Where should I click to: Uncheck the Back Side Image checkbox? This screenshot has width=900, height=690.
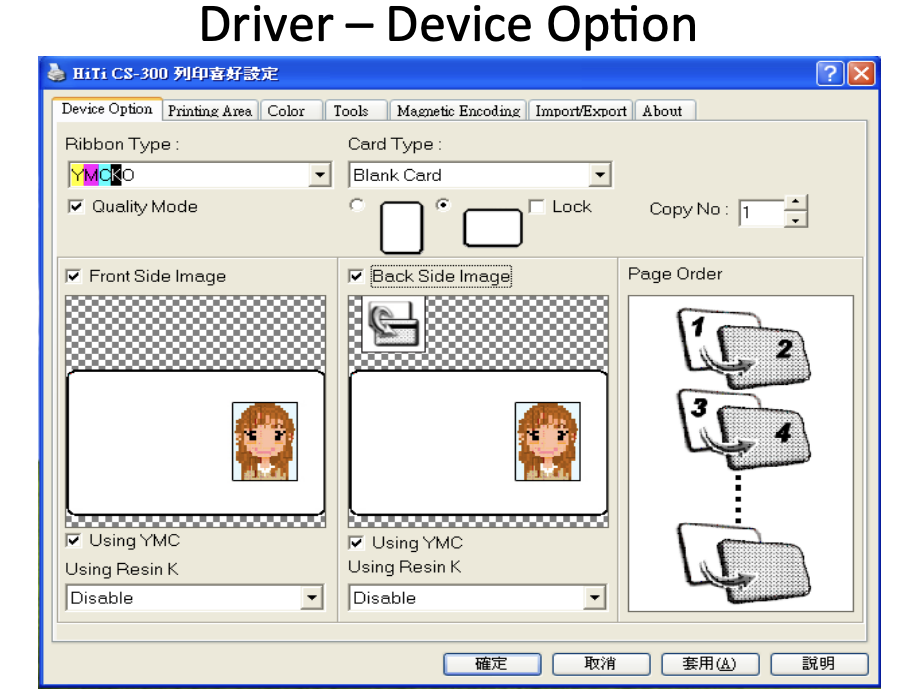[356, 276]
